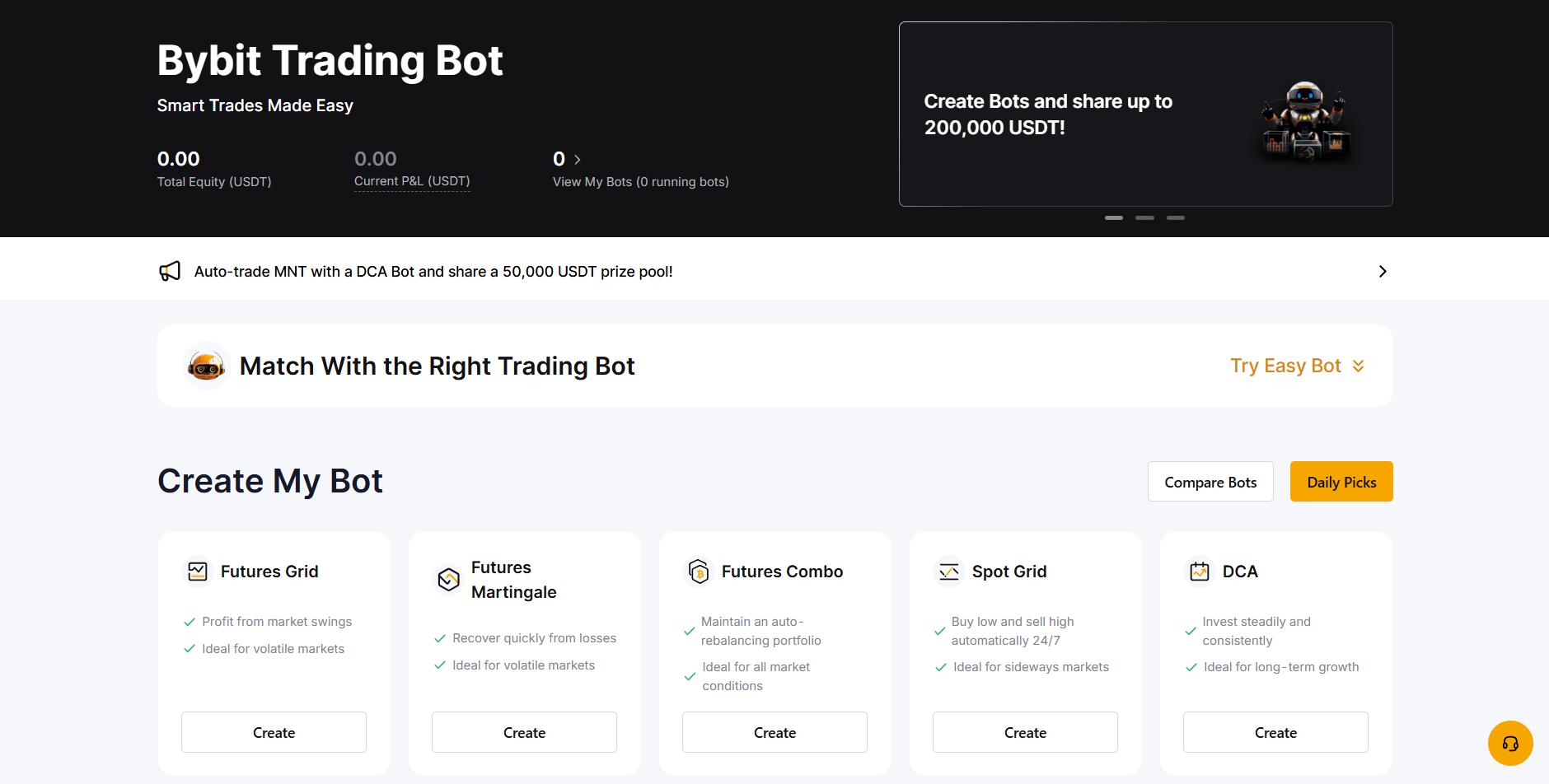
Task: Click the Futures Grid bot icon
Action: click(x=198, y=571)
